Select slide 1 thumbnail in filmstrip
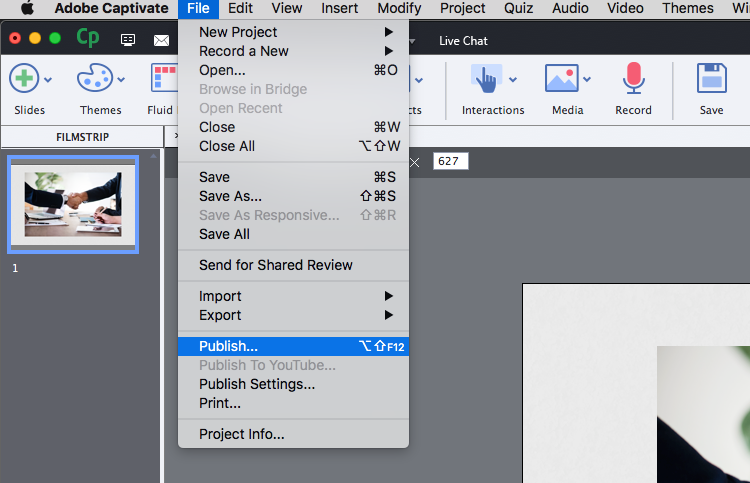This screenshot has width=750, height=483. (73, 204)
